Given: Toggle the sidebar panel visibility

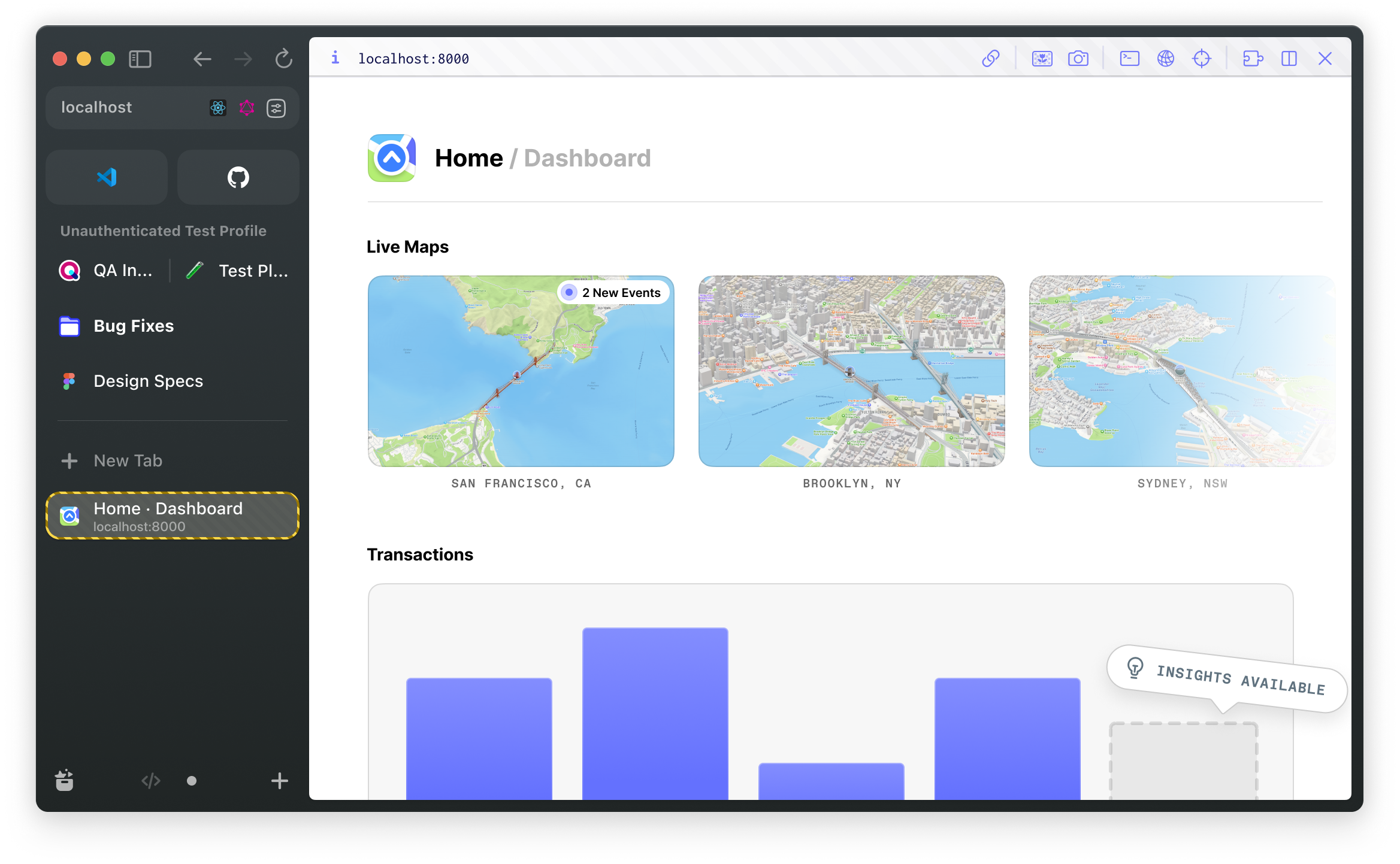Looking at the screenshot, I should [x=140, y=59].
